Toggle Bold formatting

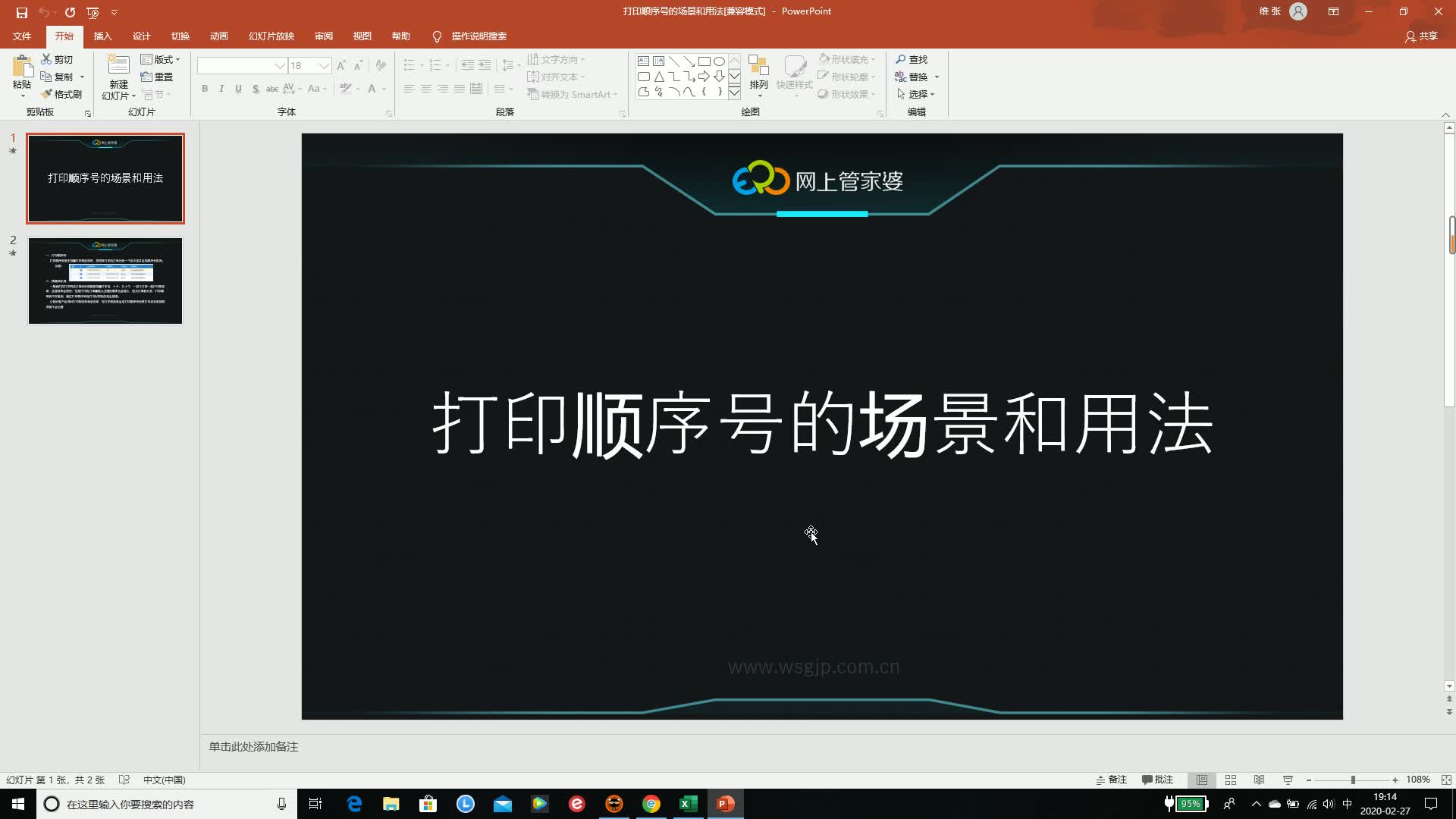pos(205,89)
